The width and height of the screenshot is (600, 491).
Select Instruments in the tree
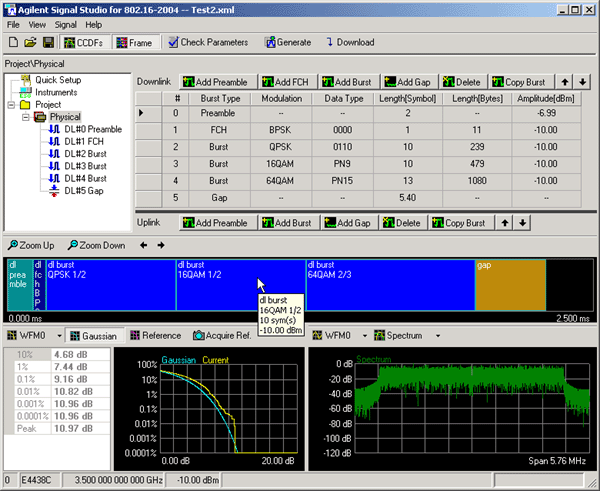click(56, 92)
